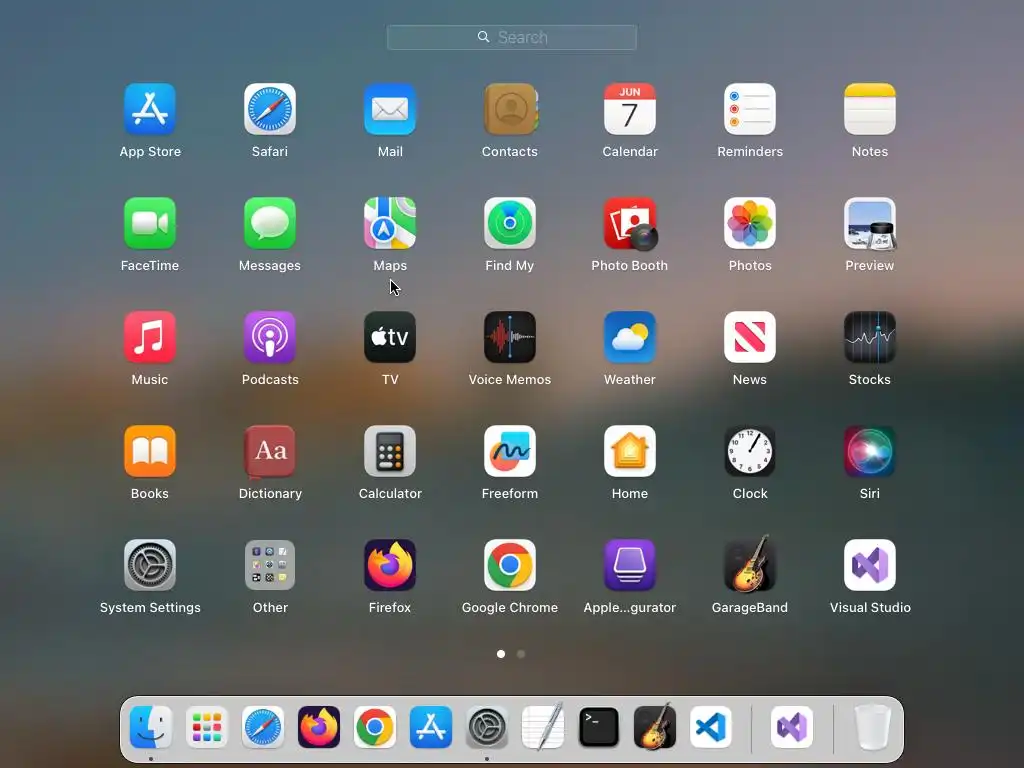Launch the Music app
Viewport: 1024px width, 768px height.
[150, 337]
